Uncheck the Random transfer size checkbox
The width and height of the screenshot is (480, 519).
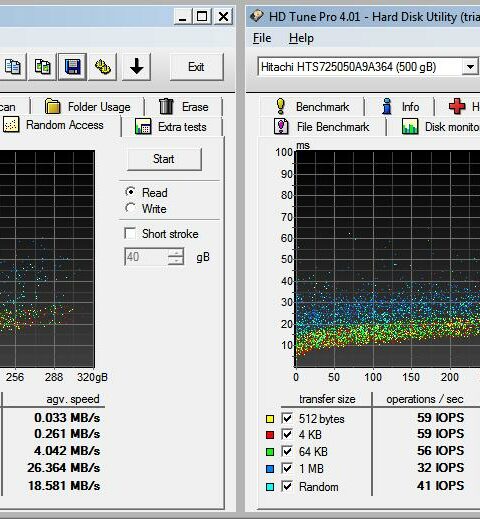287,486
